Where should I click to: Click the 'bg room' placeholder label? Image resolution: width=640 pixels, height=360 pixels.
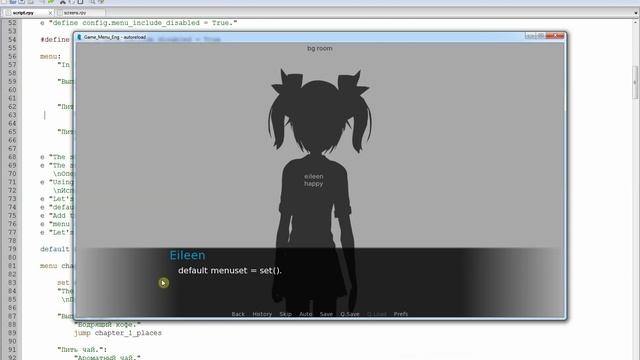320,48
